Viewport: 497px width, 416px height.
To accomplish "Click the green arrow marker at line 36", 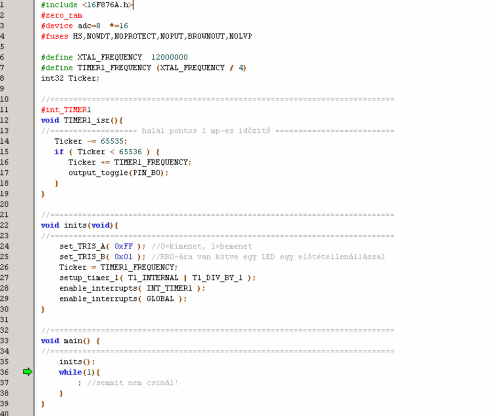I will 28,372.
